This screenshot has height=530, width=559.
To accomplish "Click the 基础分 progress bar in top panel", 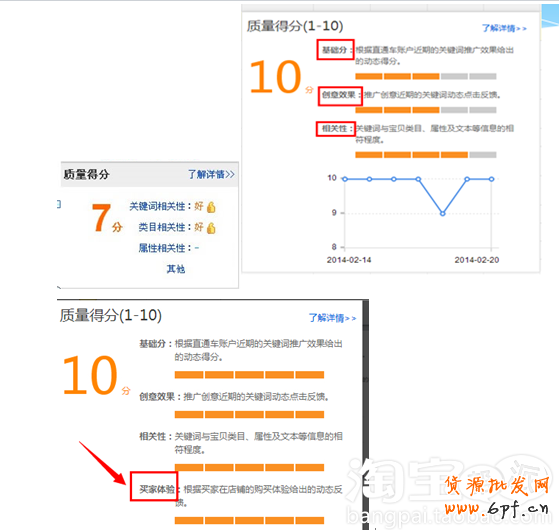I will click(x=426, y=76).
